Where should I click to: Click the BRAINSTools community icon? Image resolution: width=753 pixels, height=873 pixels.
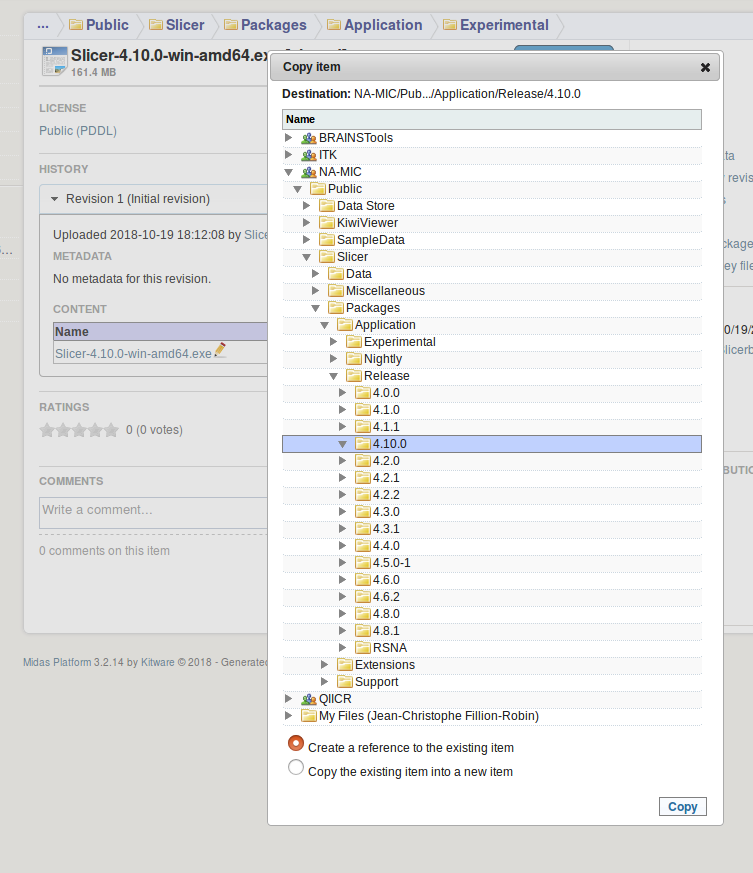(309, 138)
